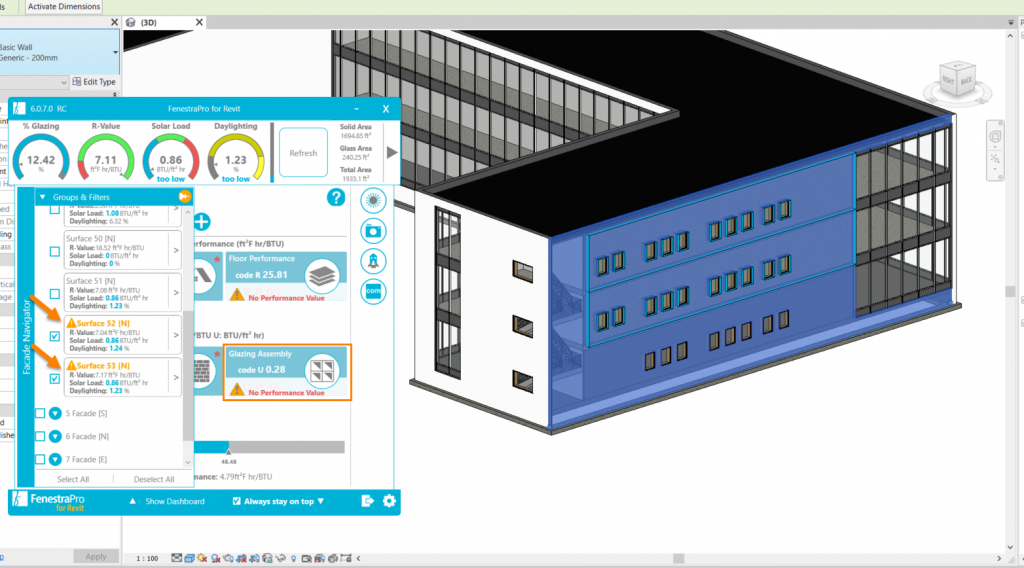Click the % Glazing gauge
Image resolution: width=1024 pixels, height=568 pixels.
40,157
